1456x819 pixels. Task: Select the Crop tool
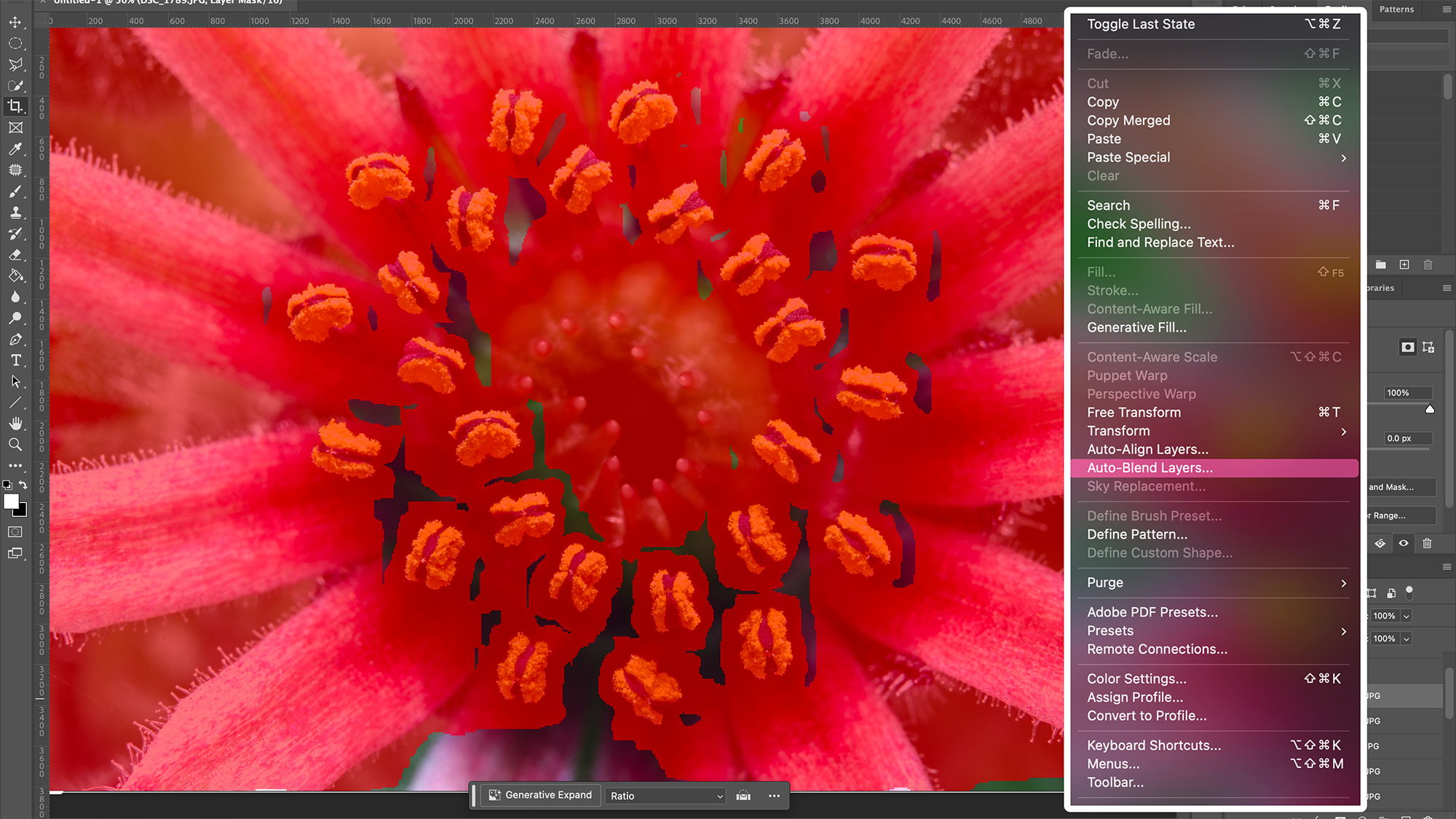click(x=15, y=107)
